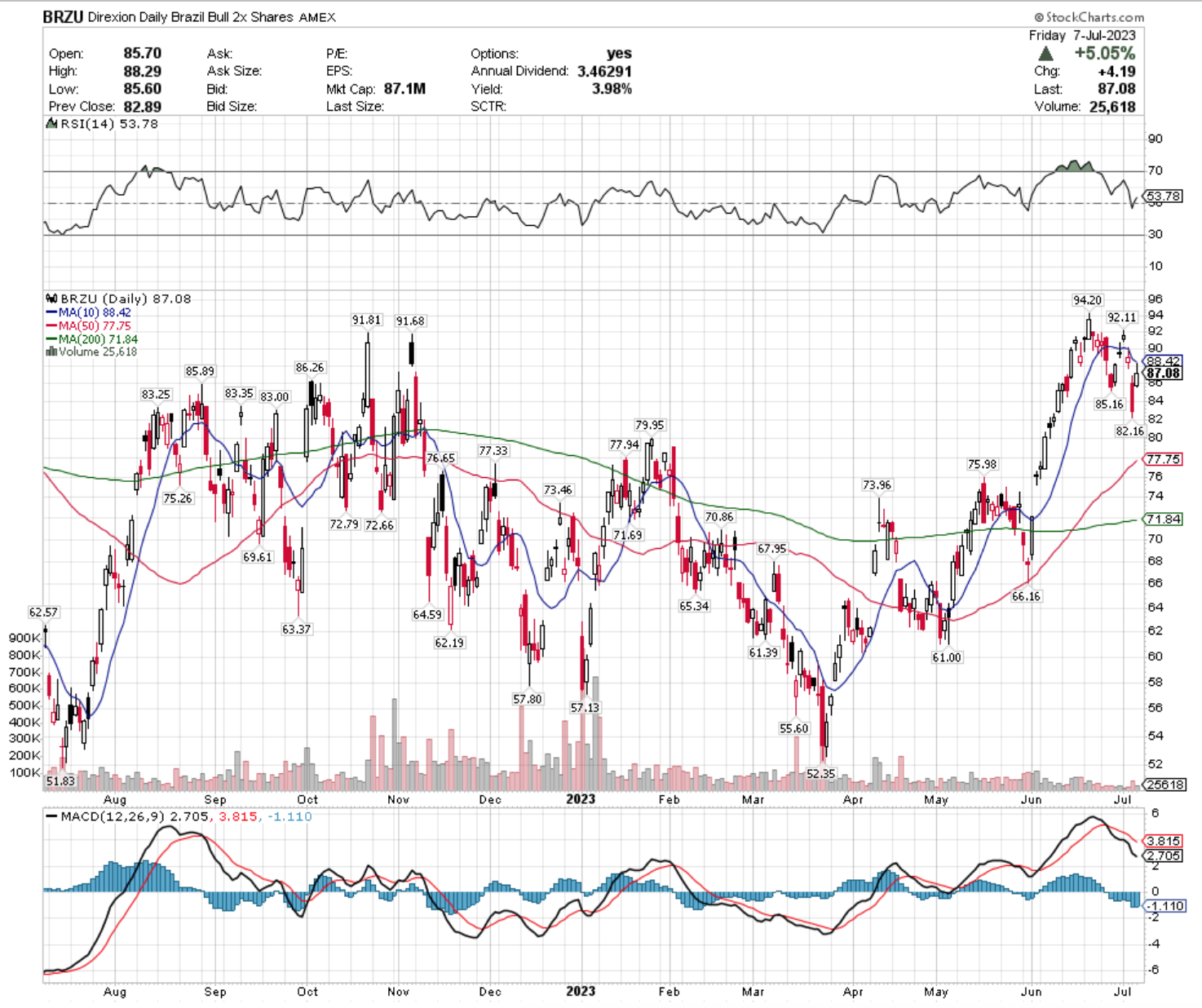Click the 900K volume scale label

click(x=24, y=638)
